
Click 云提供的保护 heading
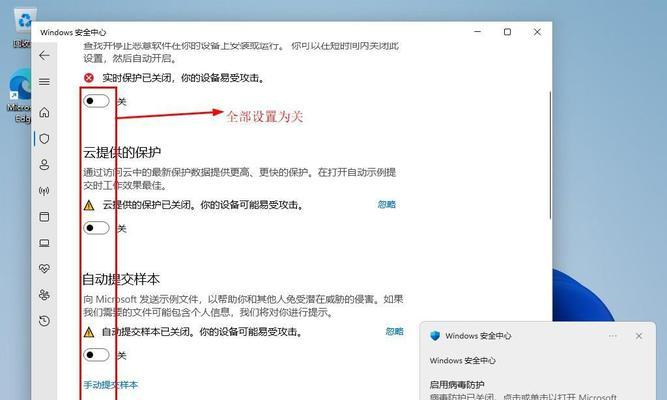pos(122,152)
